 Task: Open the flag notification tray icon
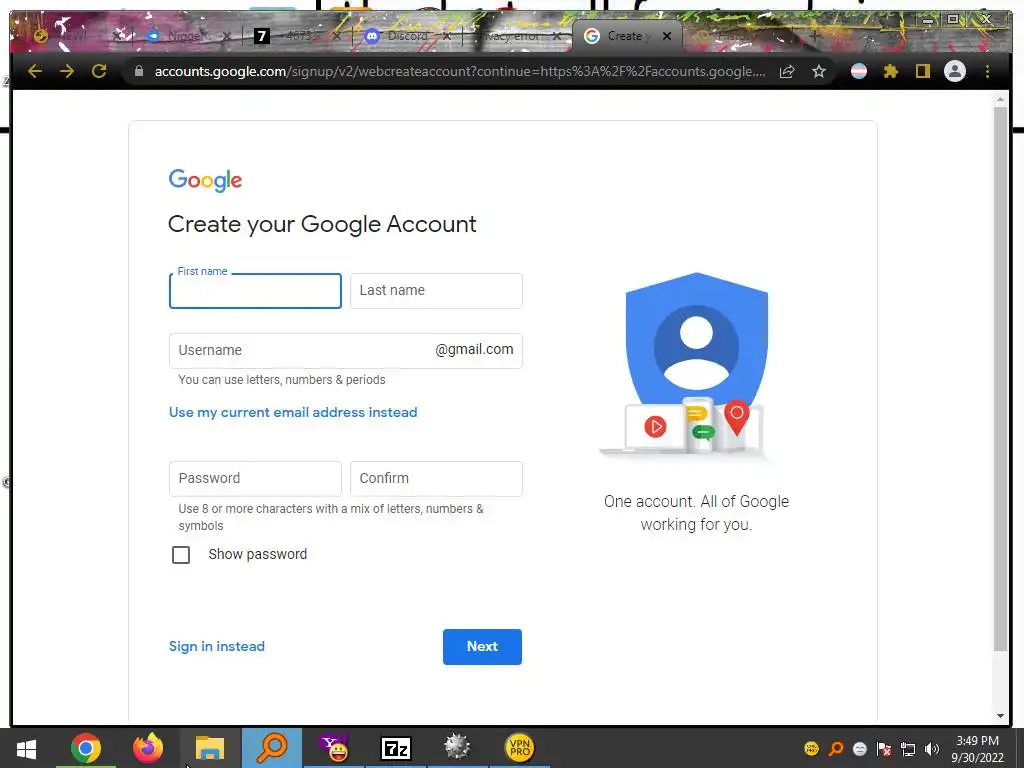(884, 748)
